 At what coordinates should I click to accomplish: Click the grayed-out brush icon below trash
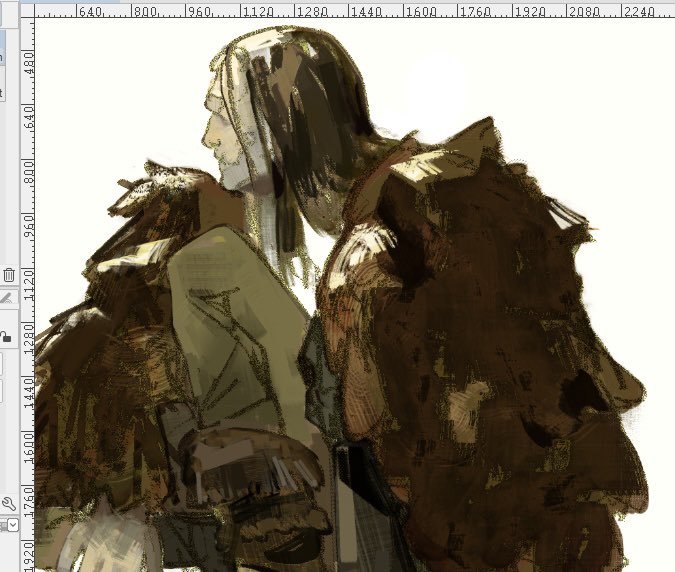pos(7,297)
